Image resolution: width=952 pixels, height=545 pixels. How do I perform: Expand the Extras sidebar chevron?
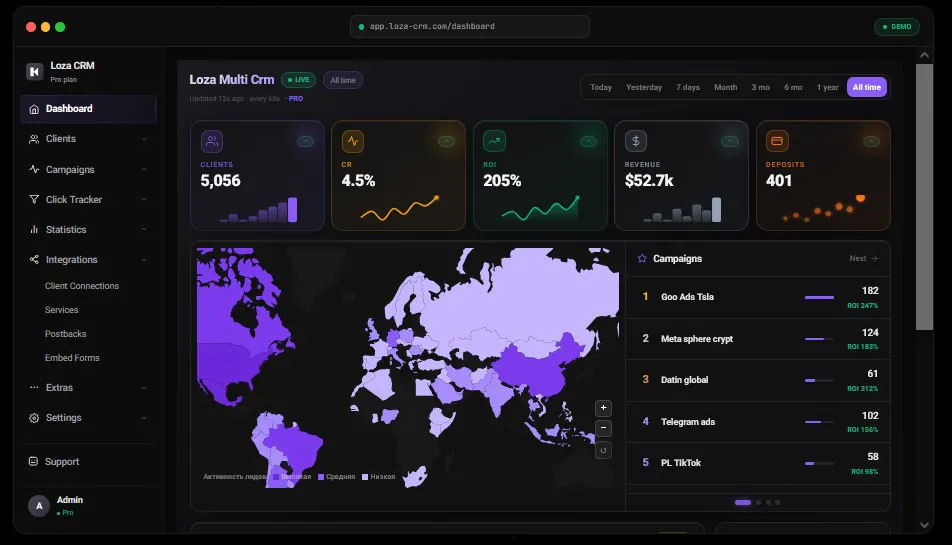pyautogui.click(x=144, y=388)
